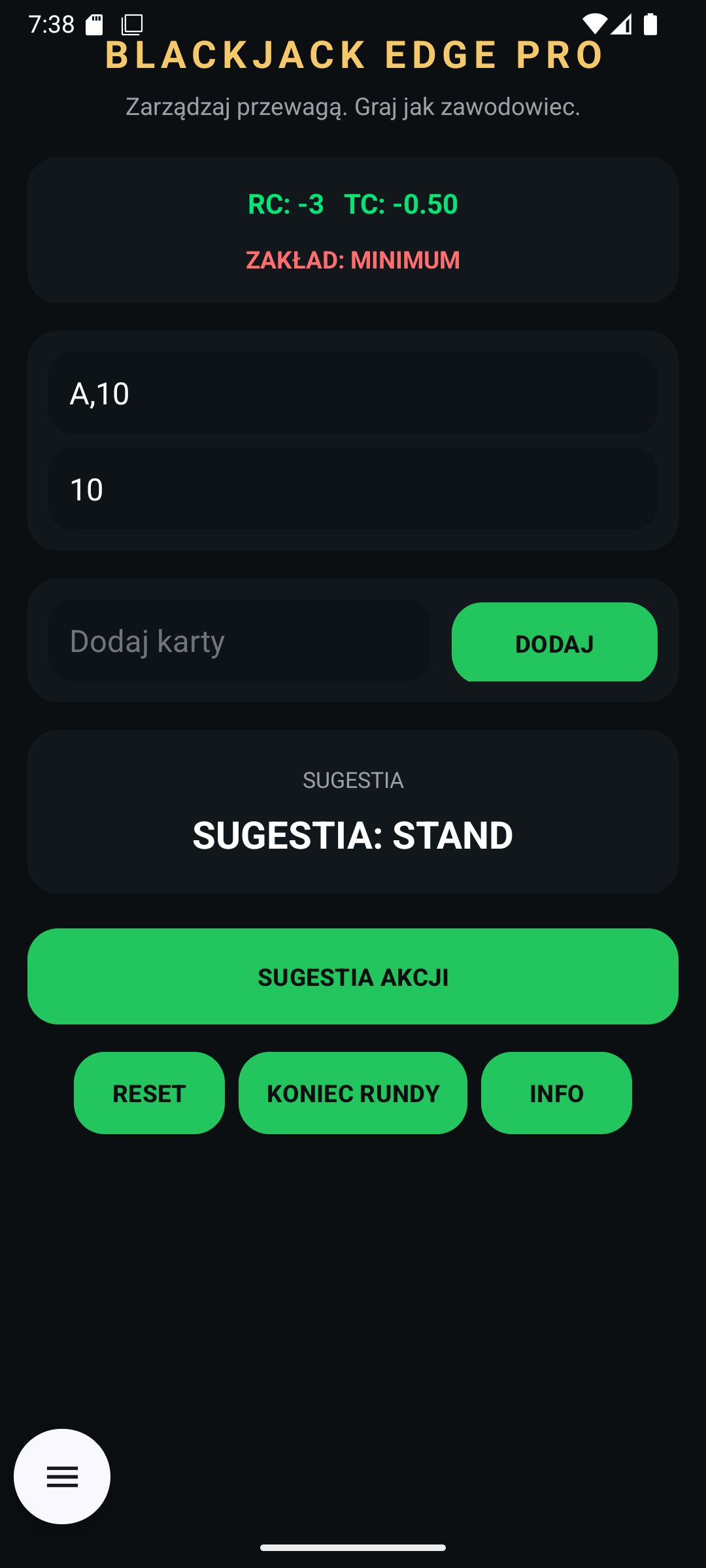Open the INFO screen
The image size is (706, 1568).
tap(556, 1093)
